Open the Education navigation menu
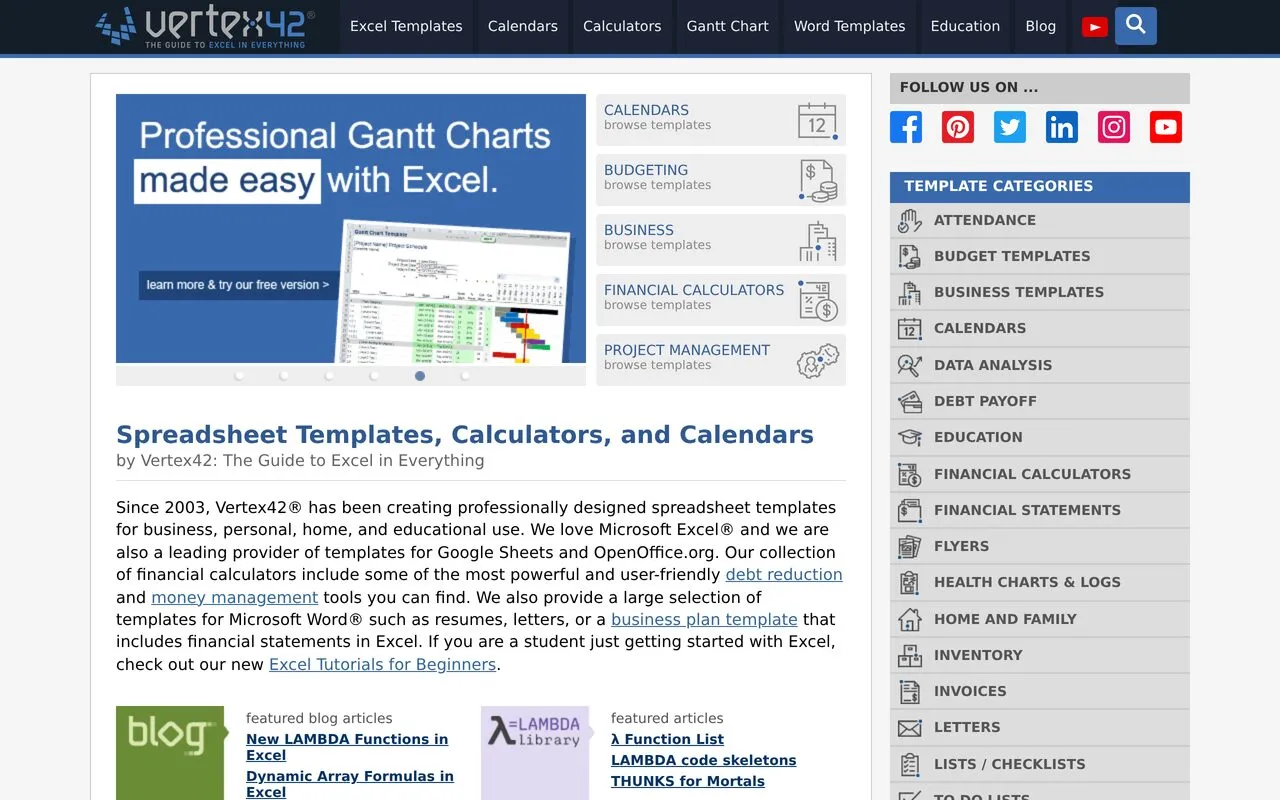 point(965,27)
